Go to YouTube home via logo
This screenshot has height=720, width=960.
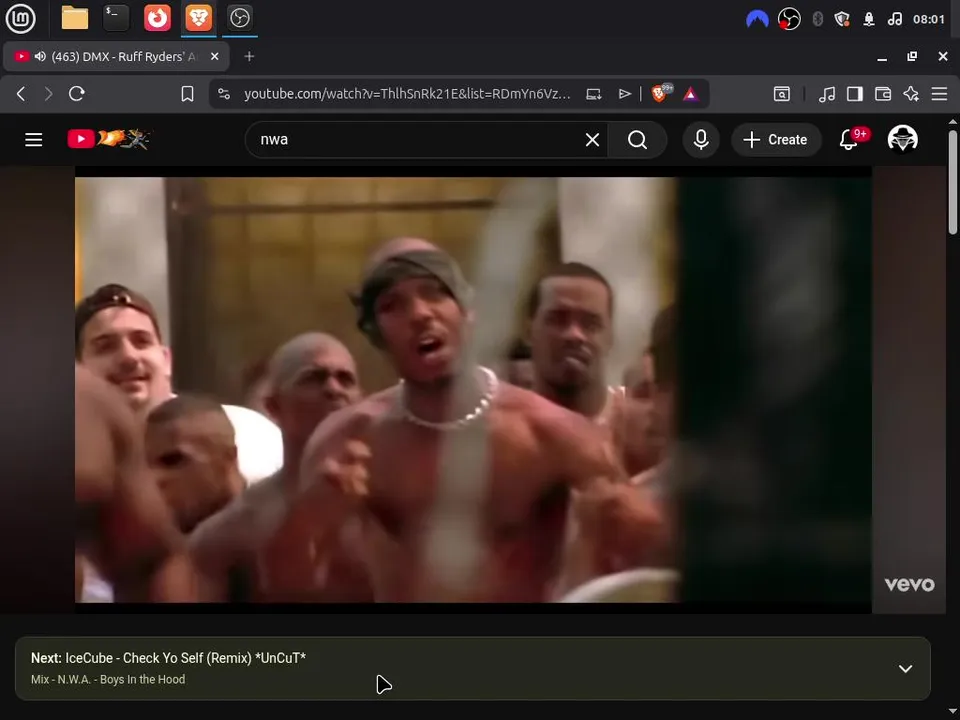108,139
